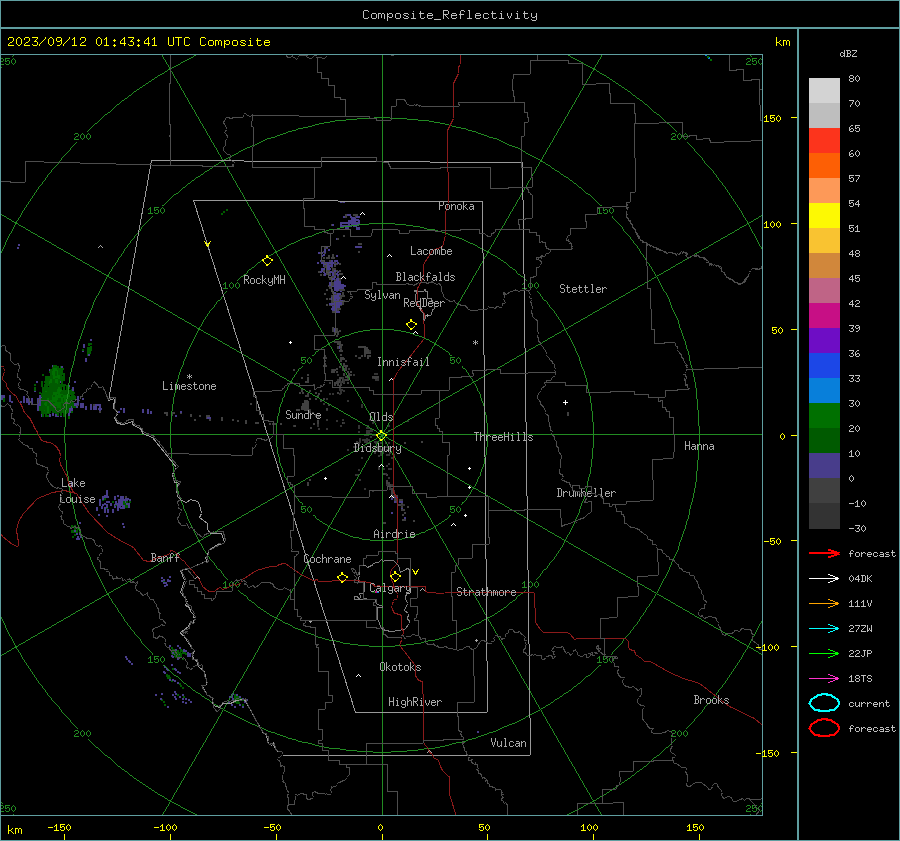Click the Ponoka city label
The image size is (900, 841).
click(456, 206)
